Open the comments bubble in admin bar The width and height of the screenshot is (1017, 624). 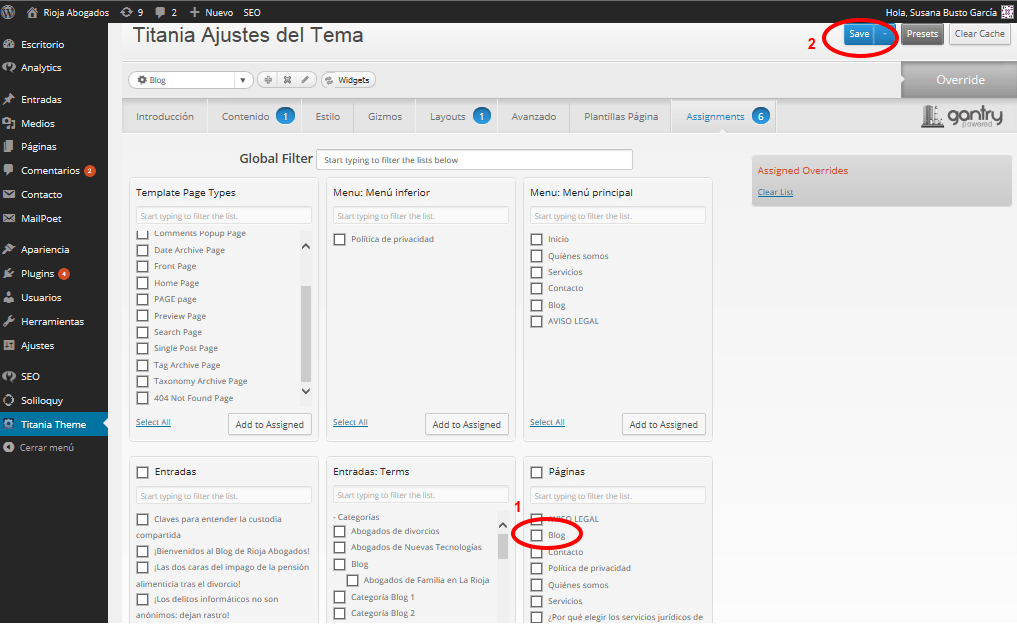coord(165,12)
